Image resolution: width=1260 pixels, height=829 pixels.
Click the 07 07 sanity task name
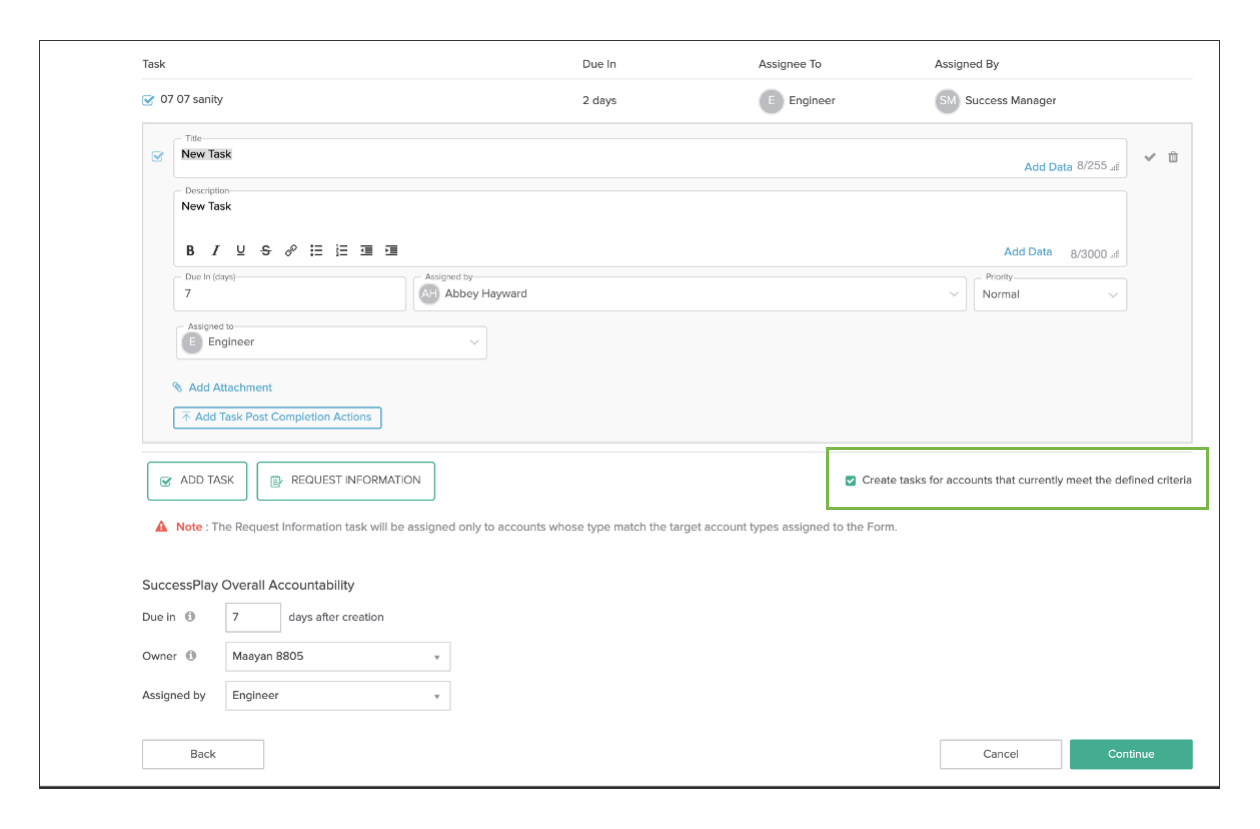pyautogui.click(x=192, y=100)
